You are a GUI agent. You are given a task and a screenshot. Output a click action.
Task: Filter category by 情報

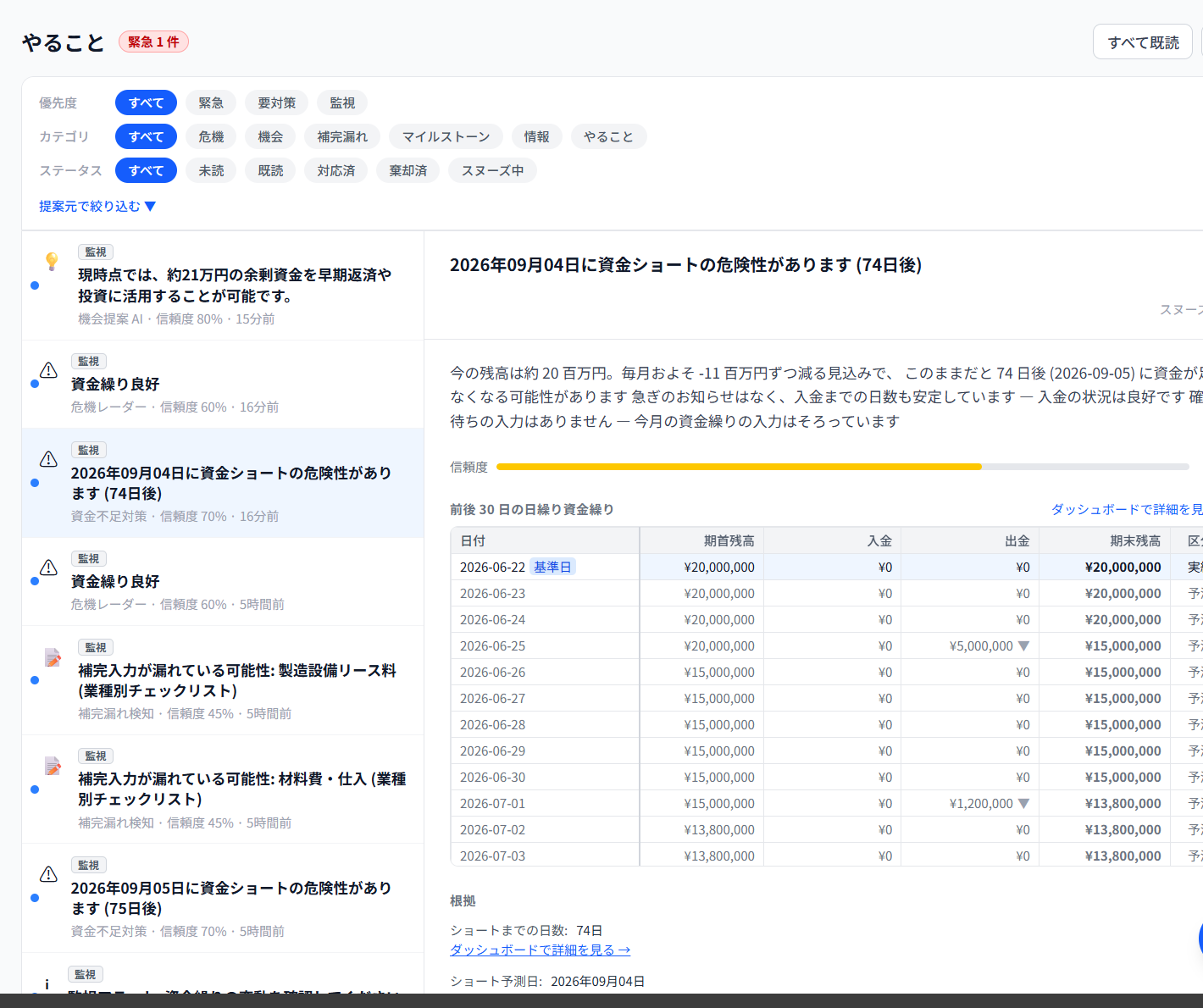(536, 136)
